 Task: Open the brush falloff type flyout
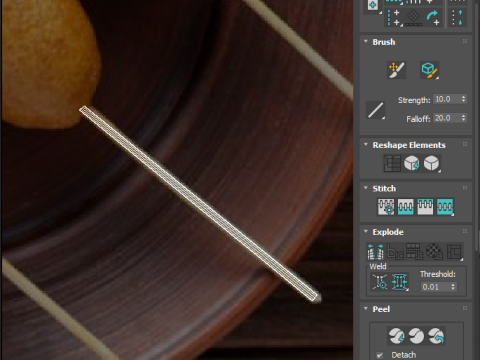pos(376,110)
